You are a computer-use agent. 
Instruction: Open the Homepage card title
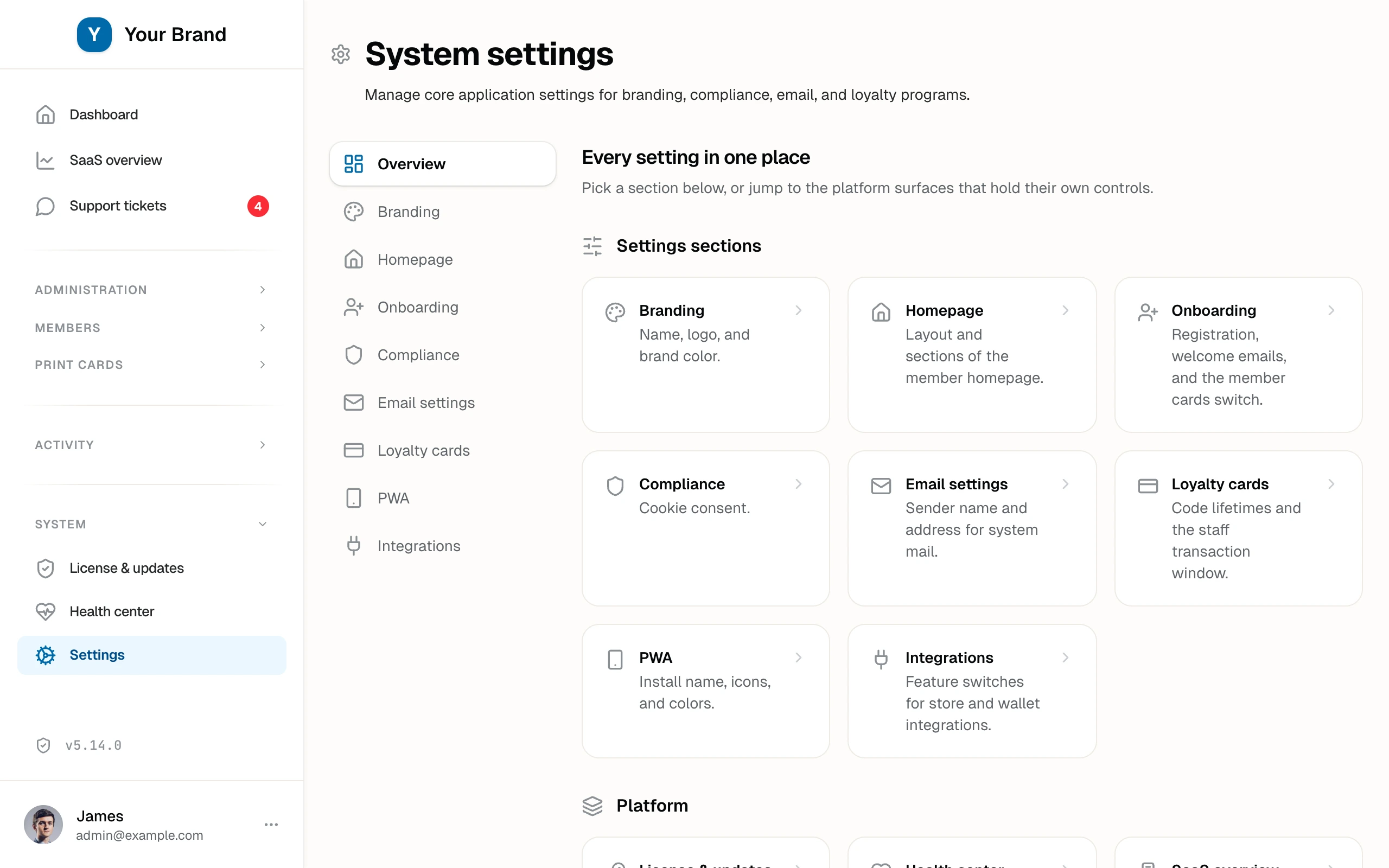click(944, 310)
